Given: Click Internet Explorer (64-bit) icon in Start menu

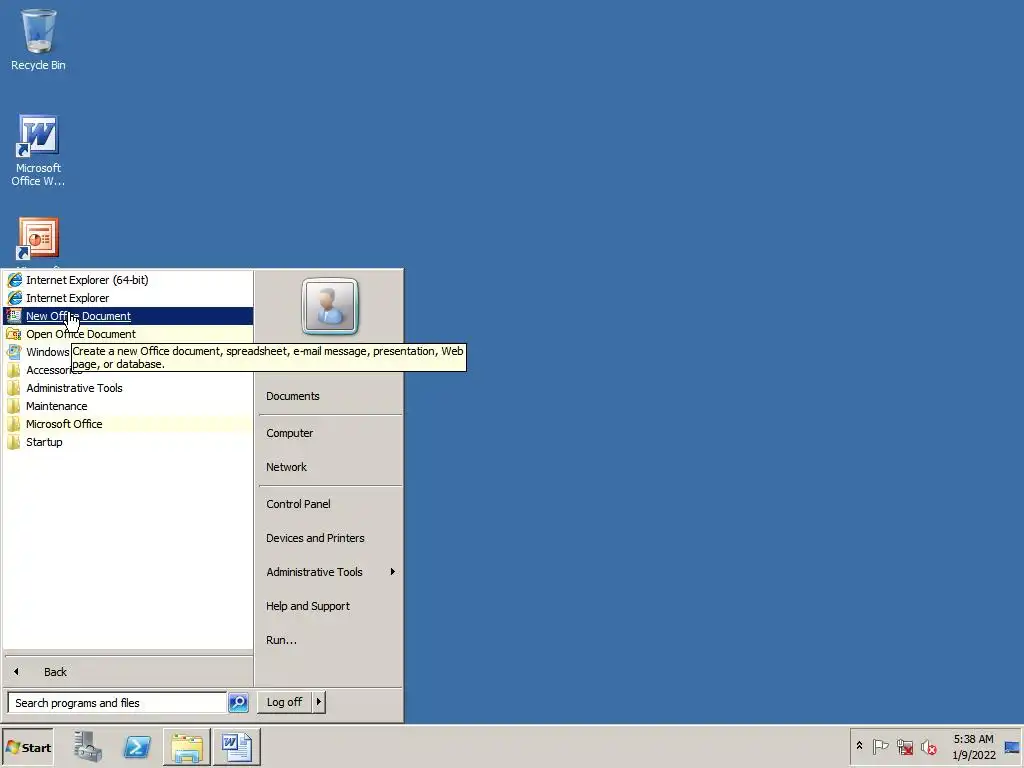Looking at the screenshot, I should pyautogui.click(x=14, y=280).
